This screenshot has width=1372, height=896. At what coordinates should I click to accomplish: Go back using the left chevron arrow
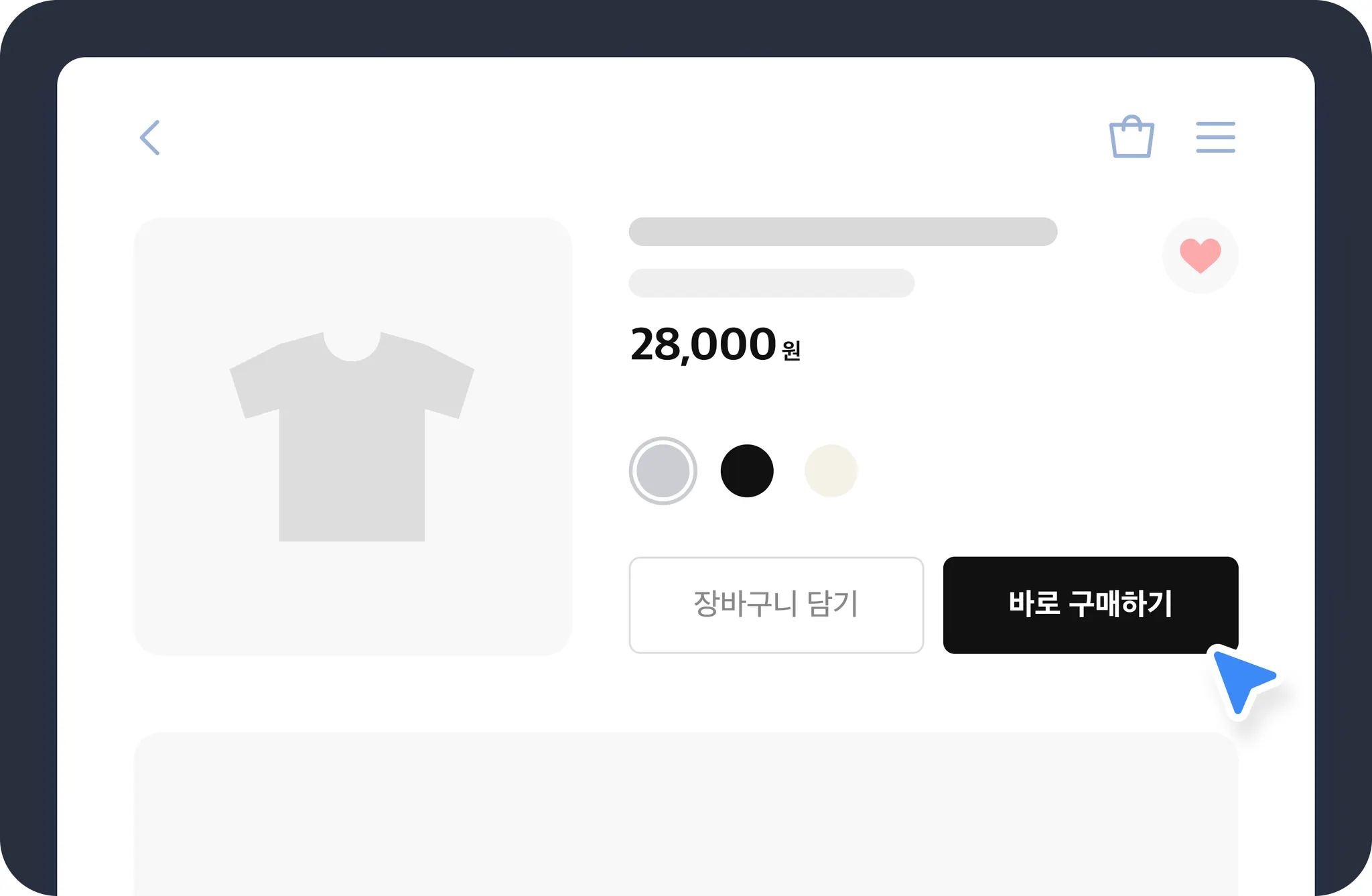coord(150,138)
